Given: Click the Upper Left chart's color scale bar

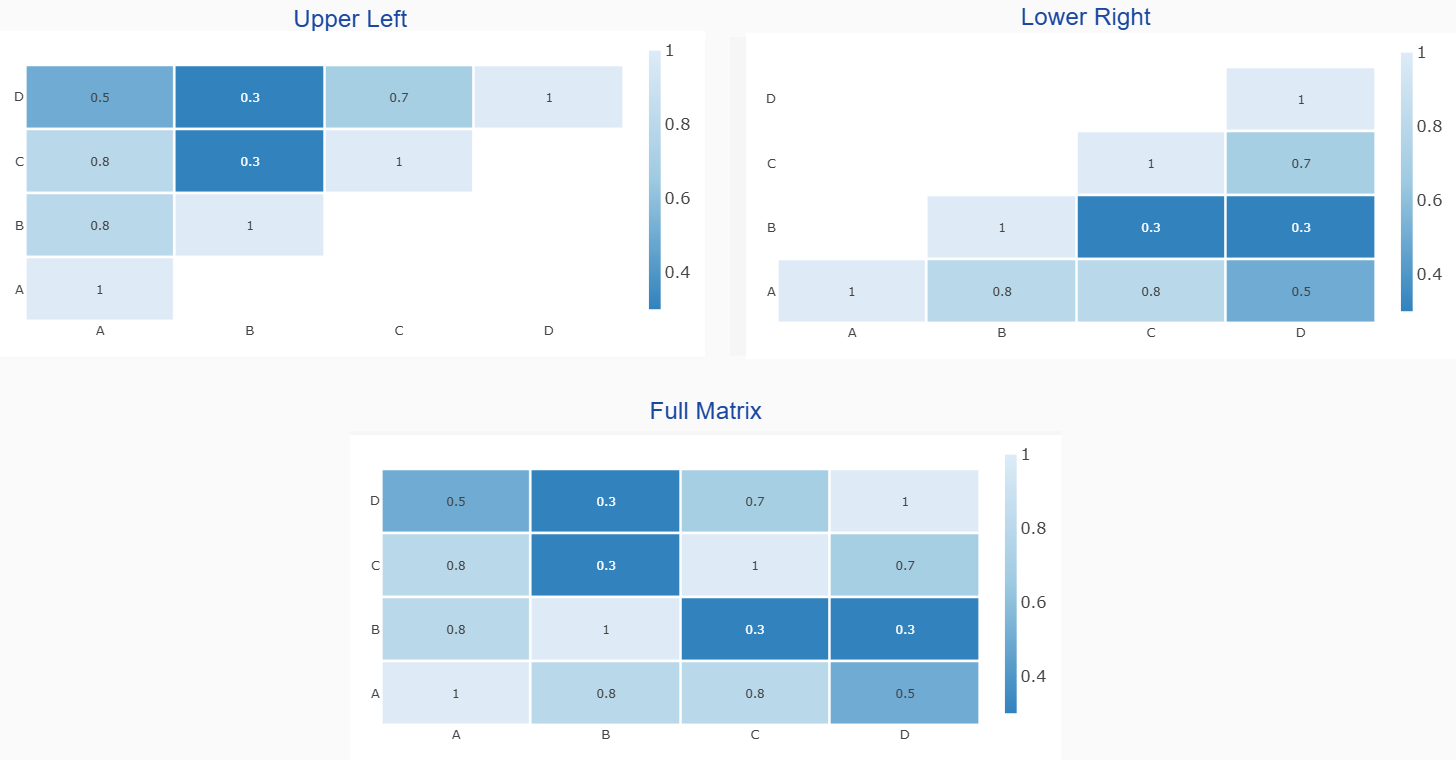Looking at the screenshot, I should click(654, 180).
